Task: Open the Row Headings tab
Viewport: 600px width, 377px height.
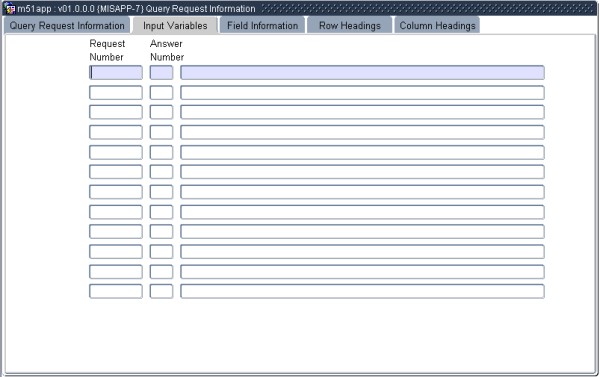Action: 350,26
